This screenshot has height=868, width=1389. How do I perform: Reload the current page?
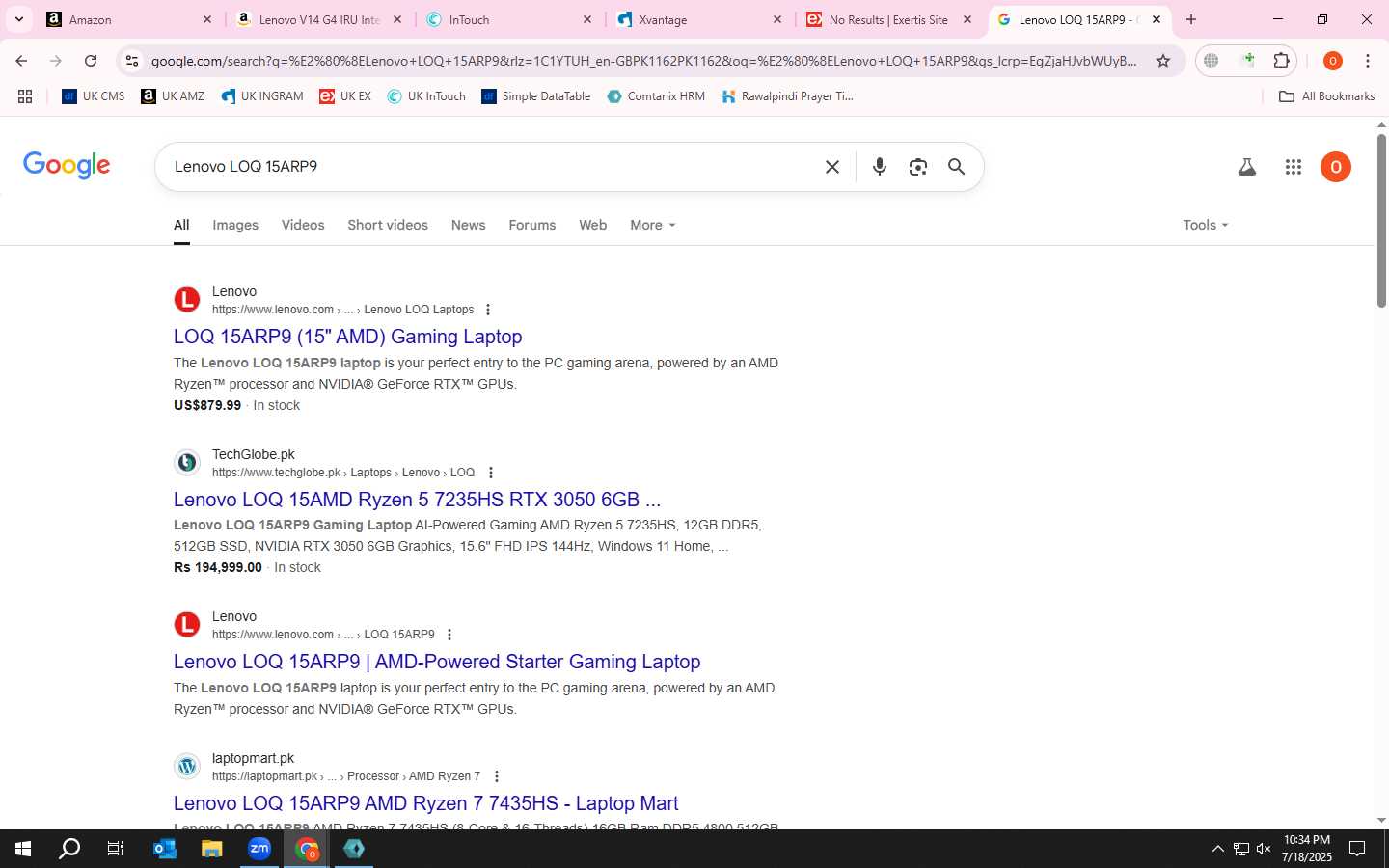(x=91, y=61)
